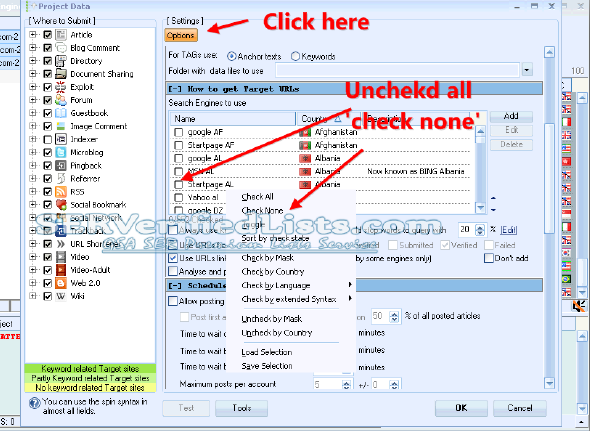The height and width of the screenshot is (431, 590).
Task: Click the Tools button
Action: (242, 408)
